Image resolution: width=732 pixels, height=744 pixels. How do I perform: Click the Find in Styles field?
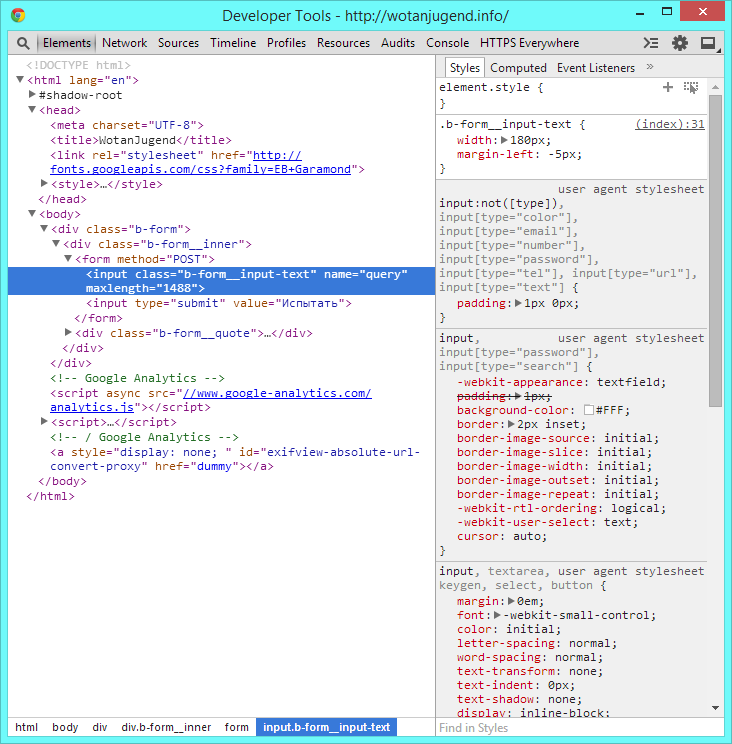click(570, 728)
